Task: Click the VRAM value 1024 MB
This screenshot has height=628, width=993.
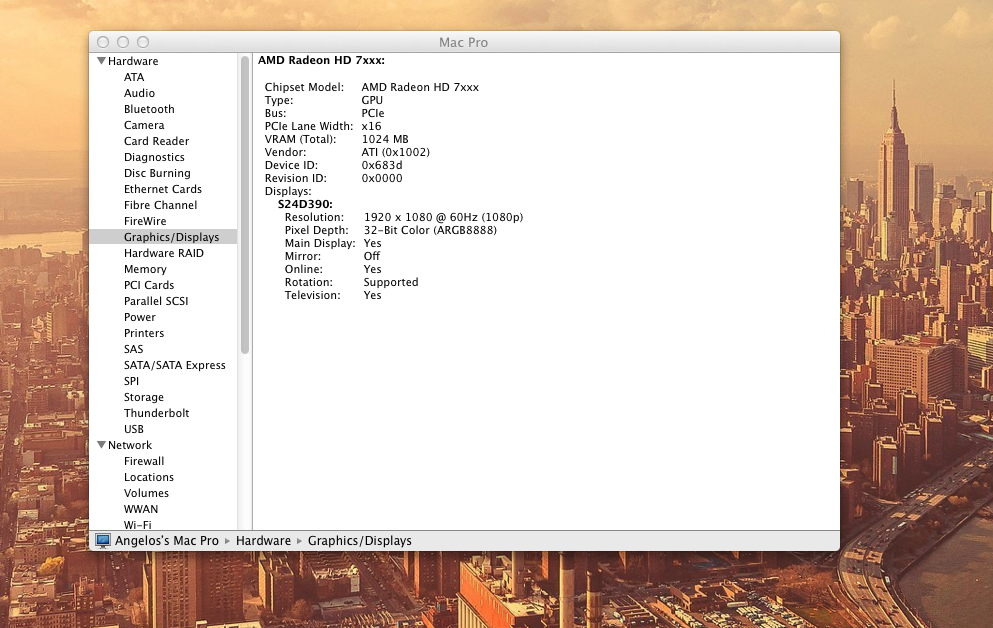Action: [385, 139]
